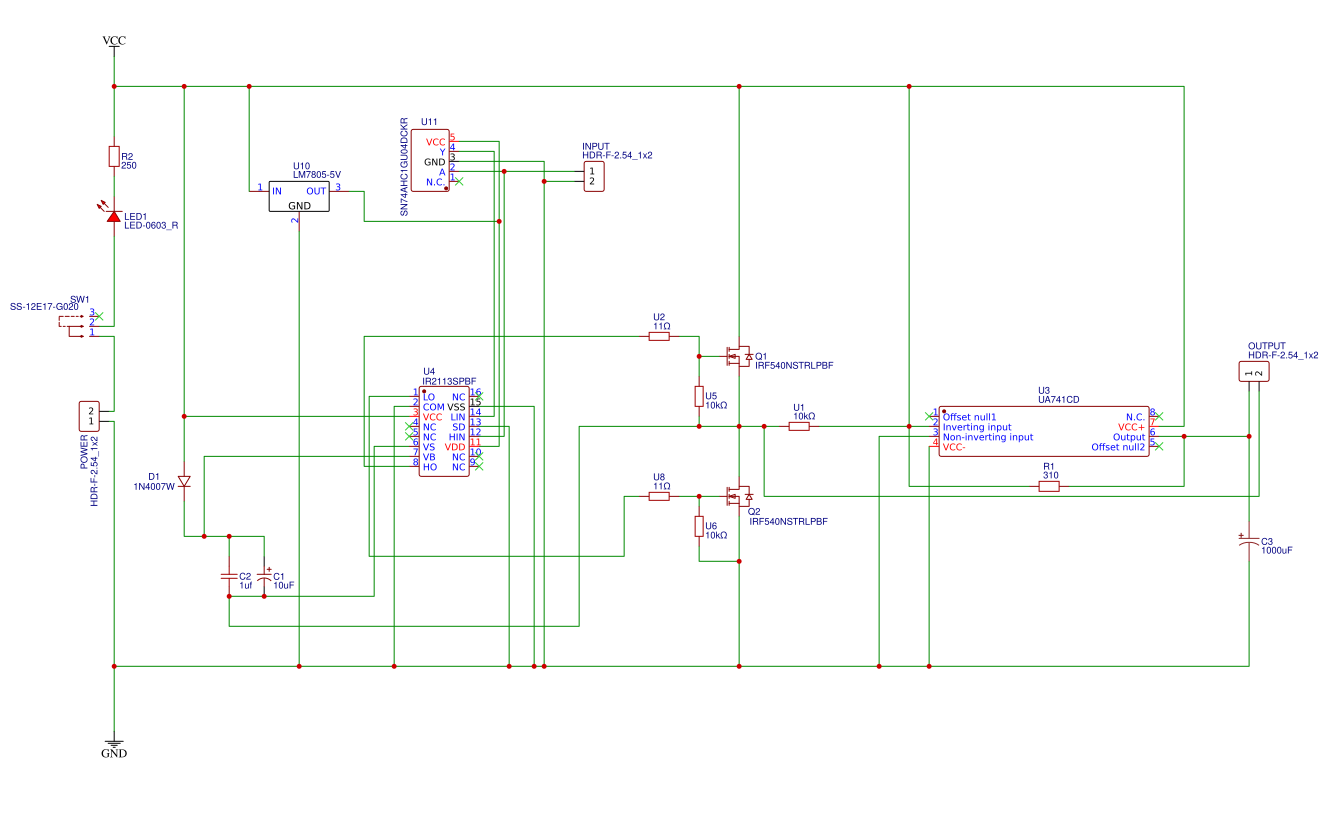Select the POWER header connector symbol
Image resolution: width=1329 pixels, height=827 pixels.
(89, 416)
